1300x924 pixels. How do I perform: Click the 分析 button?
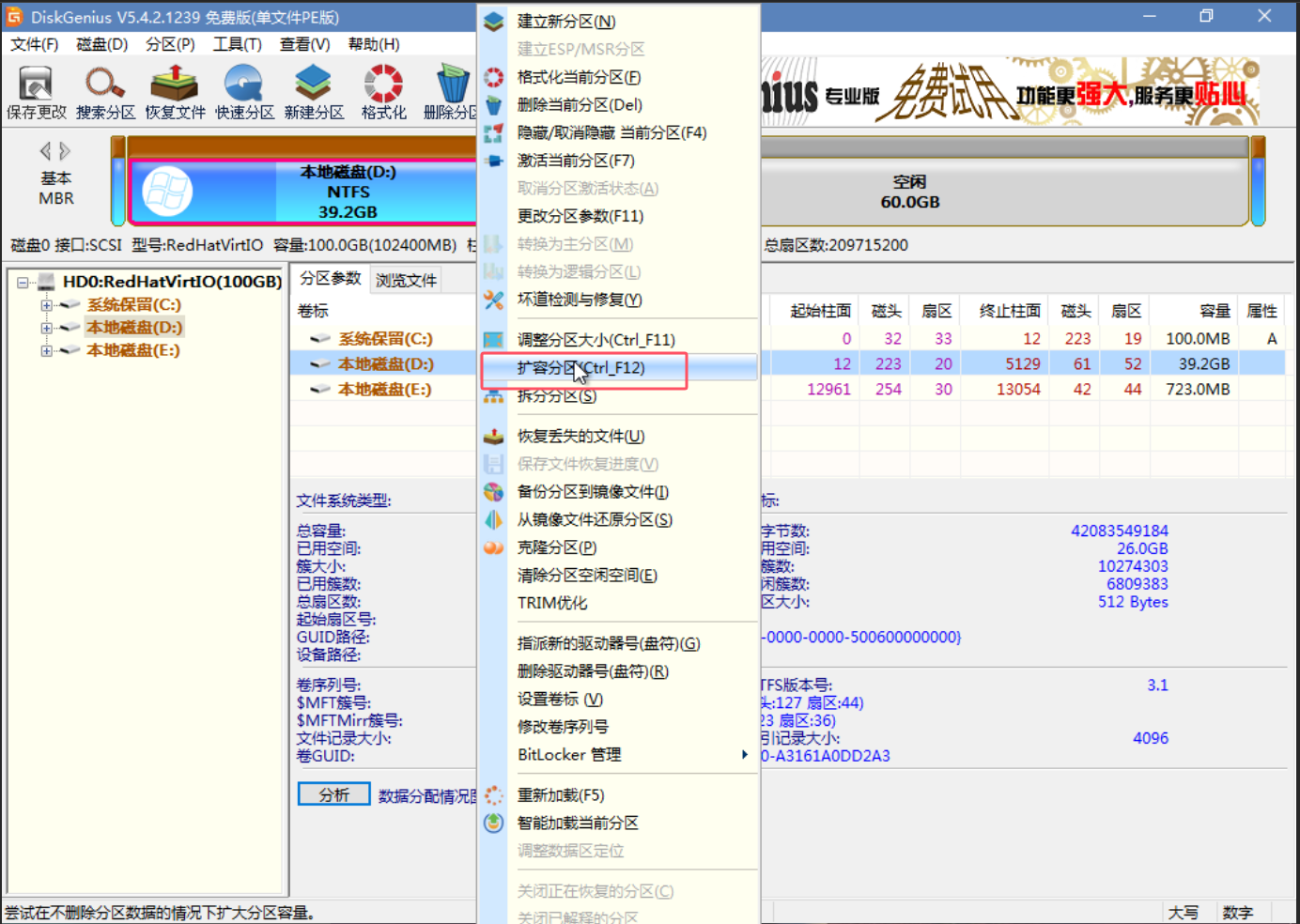pos(334,794)
